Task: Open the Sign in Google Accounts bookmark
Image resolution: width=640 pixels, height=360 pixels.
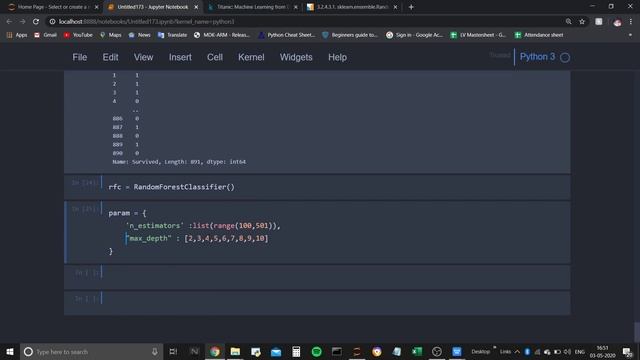Action: tap(414, 35)
